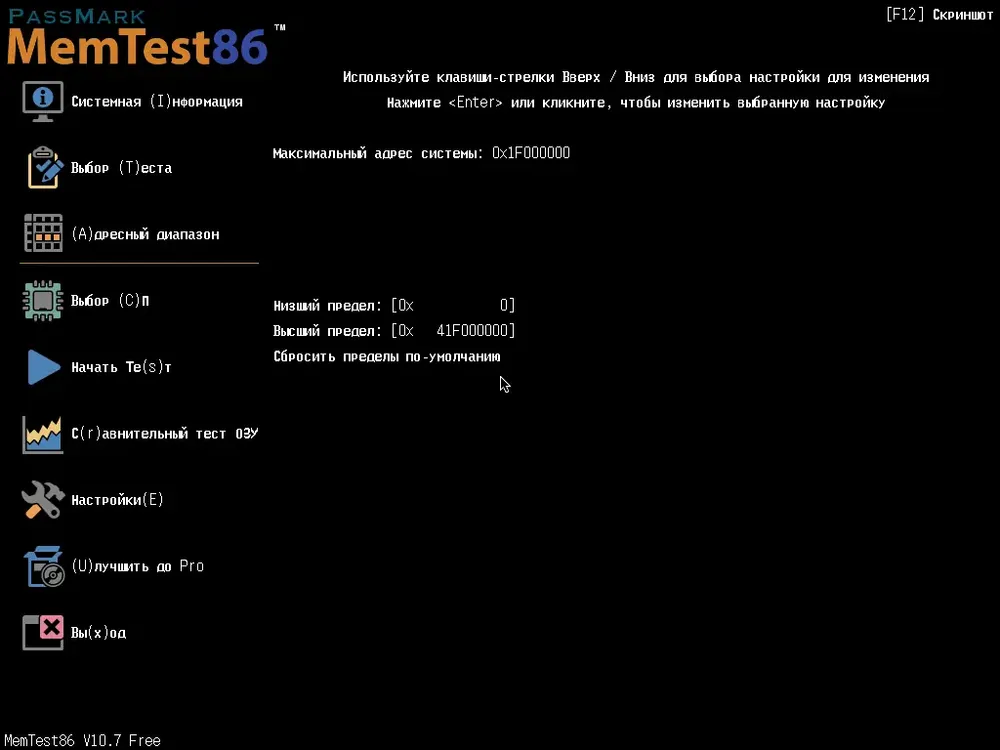Click "Сбросить пределы по-умолчанию"
Image resolution: width=1000 pixels, height=750 pixels.
click(x=387, y=357)
